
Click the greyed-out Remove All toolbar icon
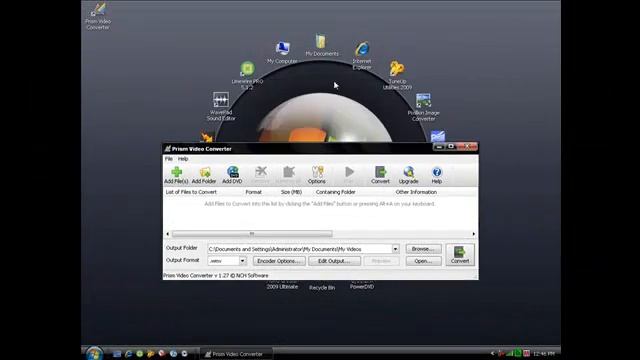click(289, 175)
